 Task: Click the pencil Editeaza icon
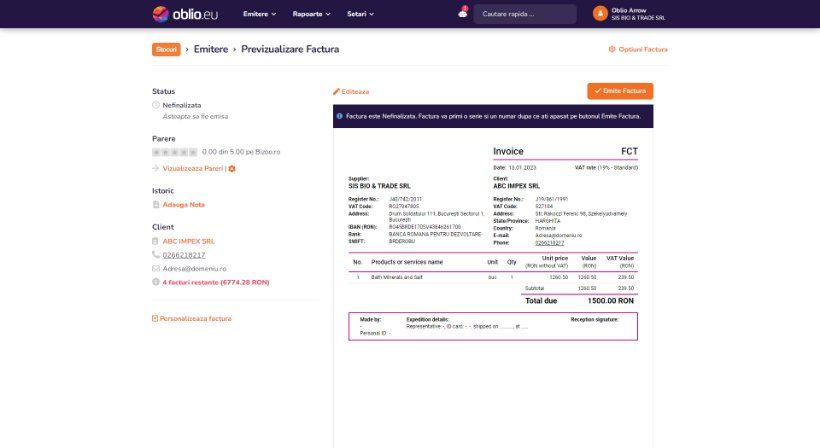coord(336,91)
